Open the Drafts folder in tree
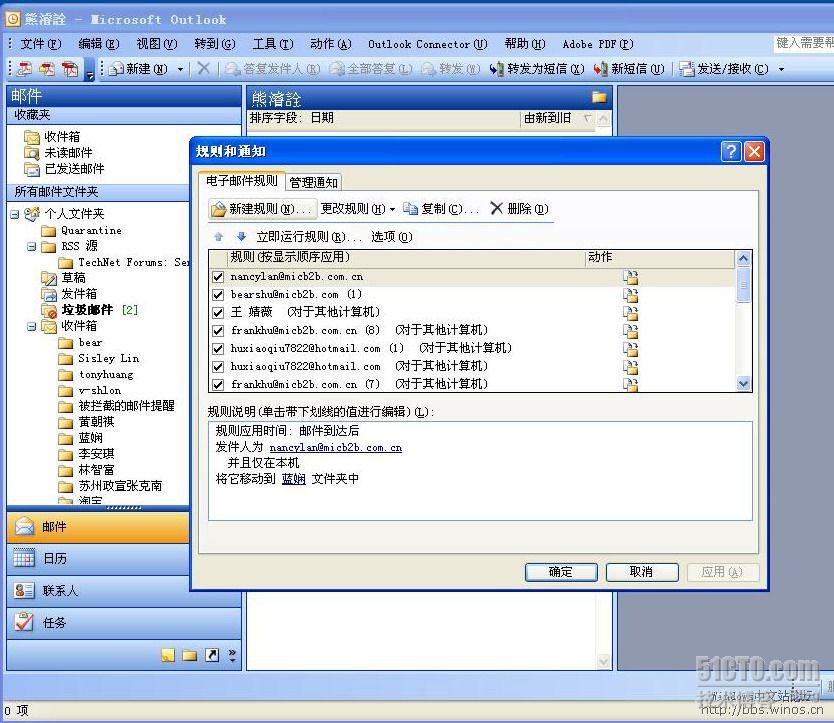834x723 pixels. [73, 278]
